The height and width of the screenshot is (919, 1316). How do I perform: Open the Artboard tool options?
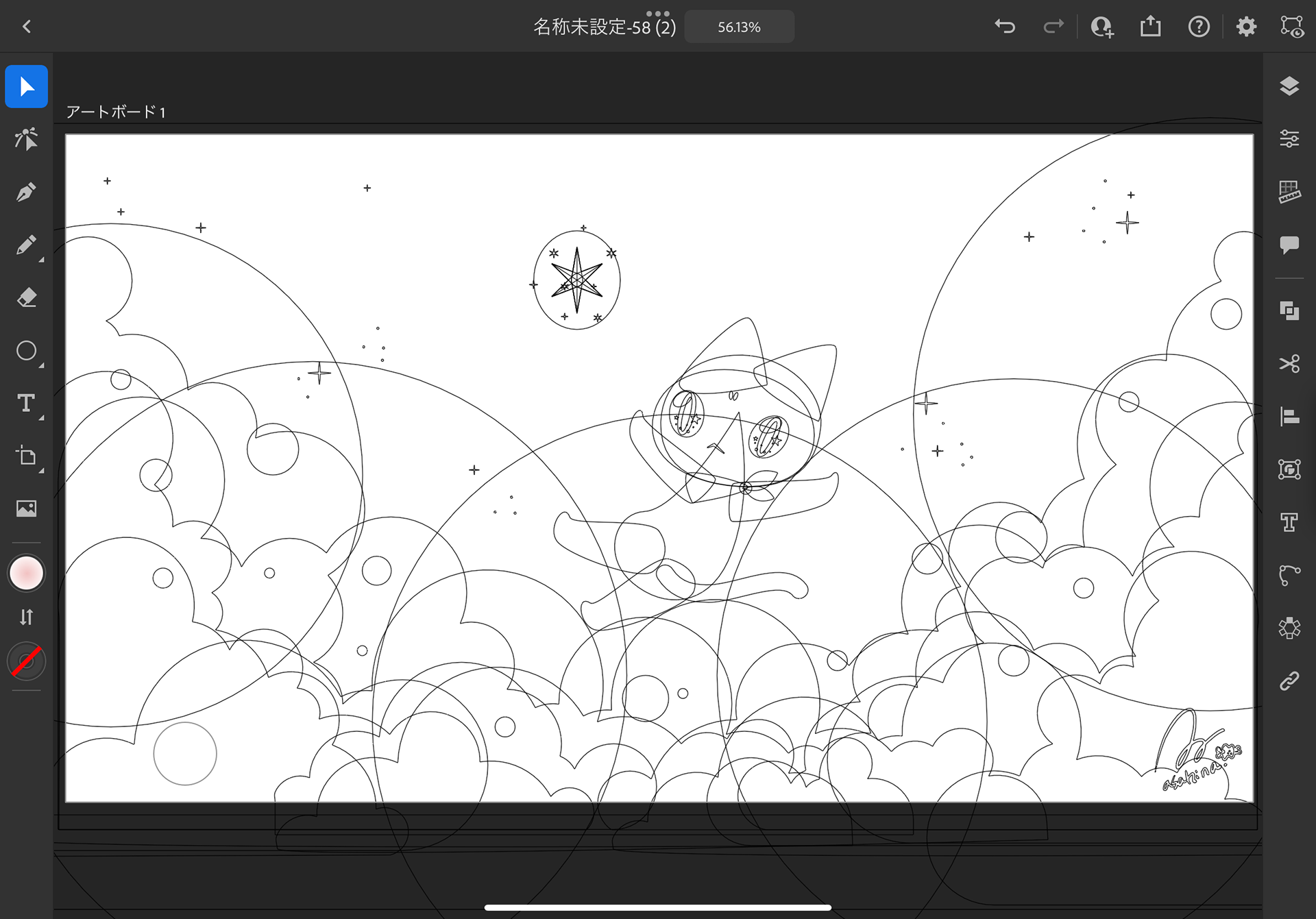point(26,456)
